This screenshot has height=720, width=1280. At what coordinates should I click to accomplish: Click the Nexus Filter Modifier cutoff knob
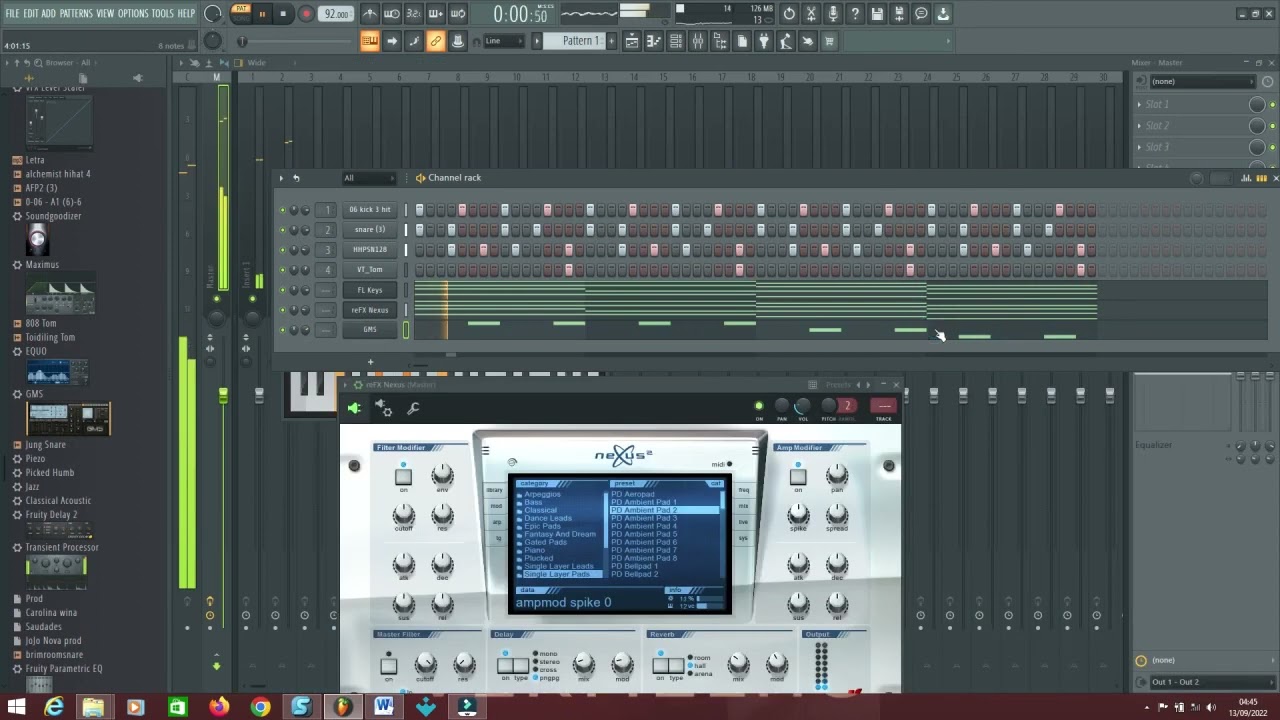(403, 515)
